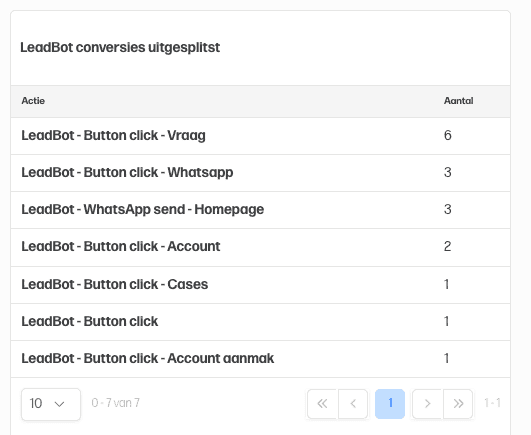Go to the previous page arrow
The image size is (531, 435).
pyautogui.click(x=353, y=404)
